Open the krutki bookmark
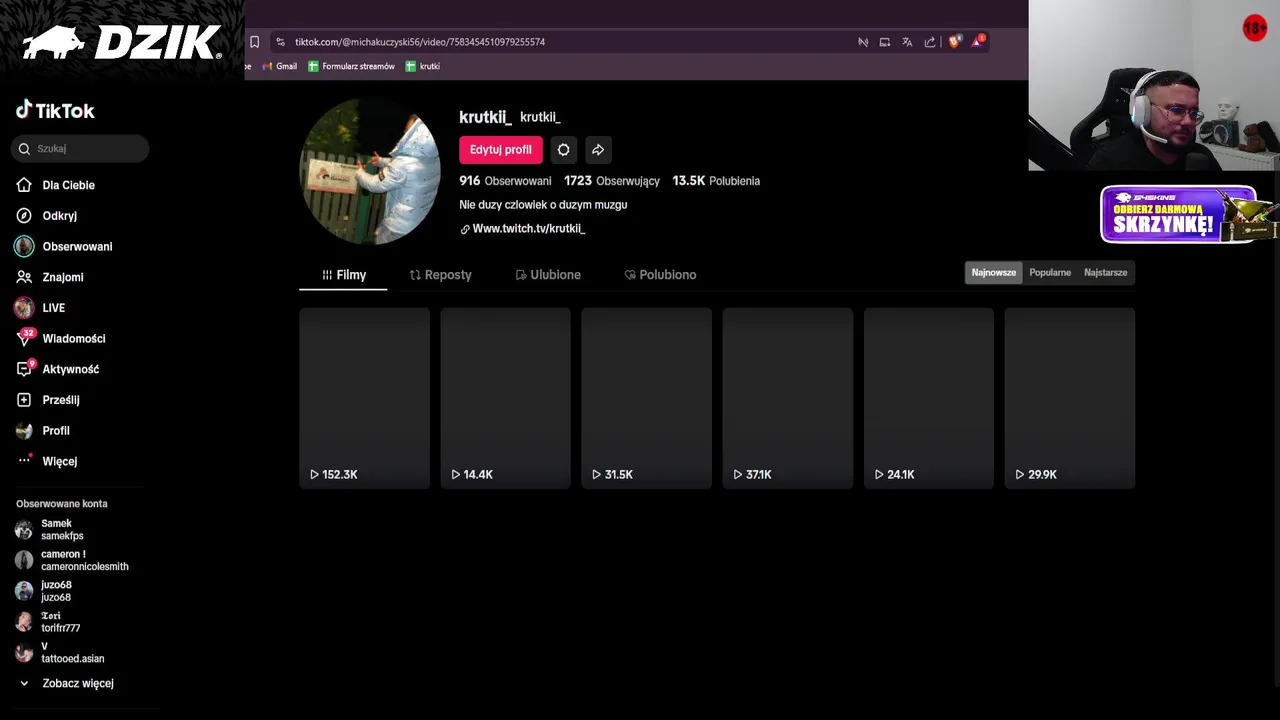This screenshot has height=720, width=1280. (x=423, y=66)
